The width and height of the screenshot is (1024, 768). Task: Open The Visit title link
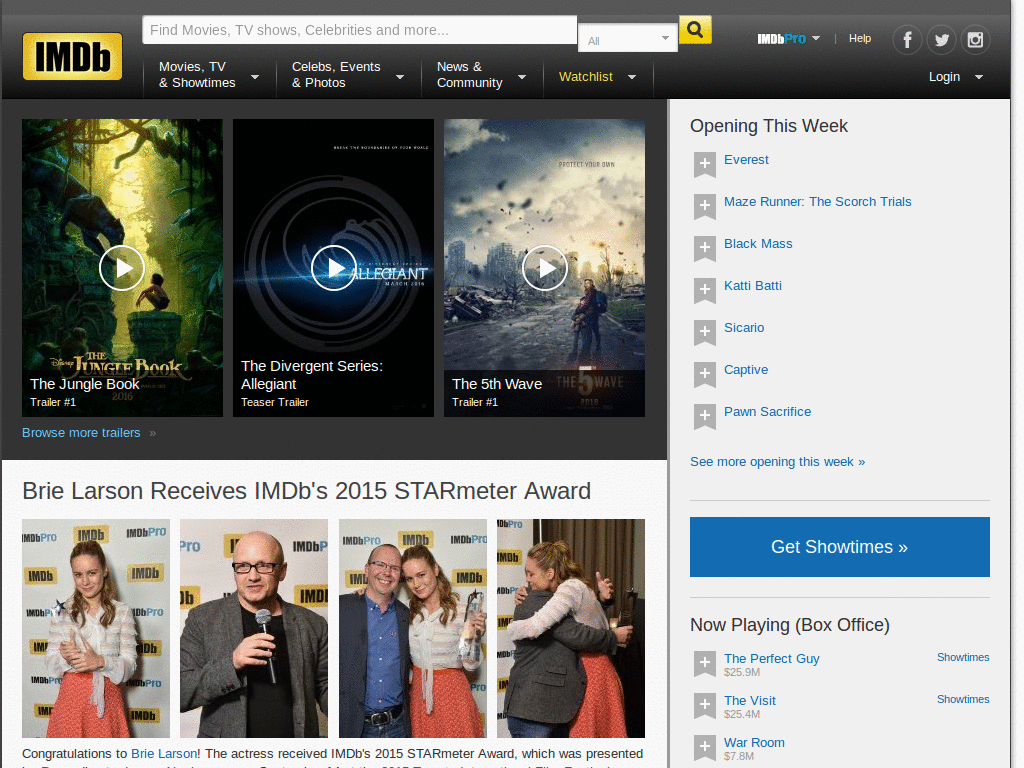click(x=750, y=701)
